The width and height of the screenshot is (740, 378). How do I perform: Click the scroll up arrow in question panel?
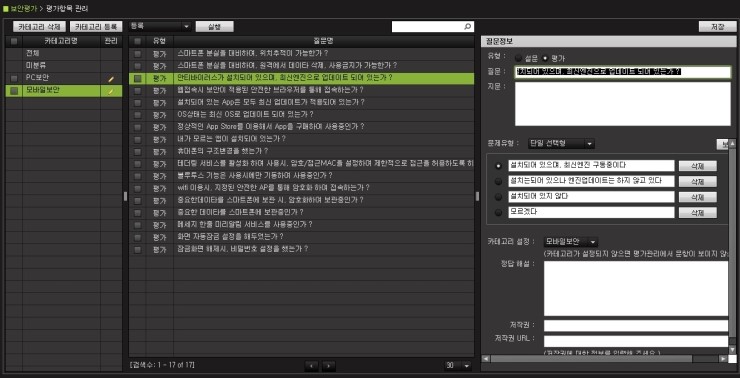pyautogui.click(x=732, y=143)
